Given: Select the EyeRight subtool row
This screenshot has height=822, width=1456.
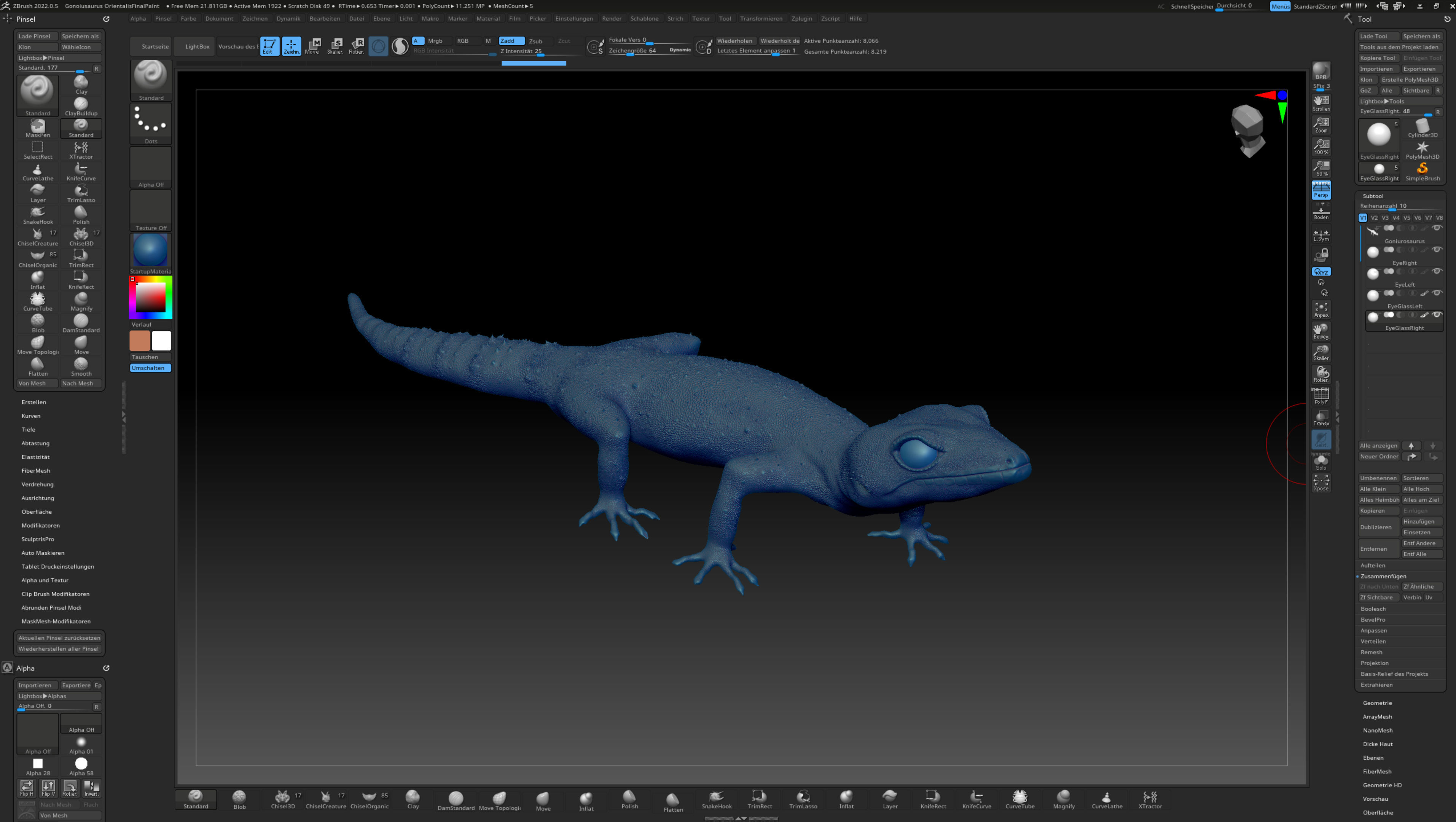Looking at the screenshot, I should (x=1404, y=255).
